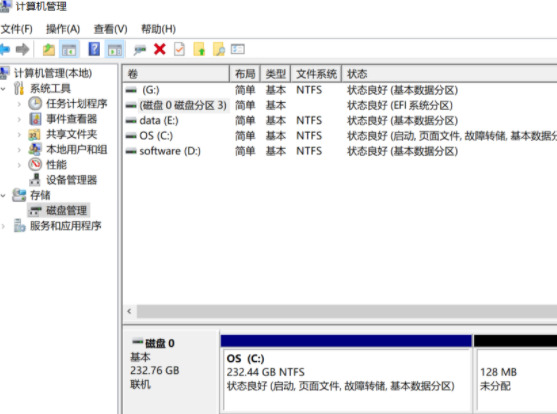Viewport: 557px width, 414px height.
Task: Select the 128 MB 未分配 partition block
Action: click(x=515, y=374)
